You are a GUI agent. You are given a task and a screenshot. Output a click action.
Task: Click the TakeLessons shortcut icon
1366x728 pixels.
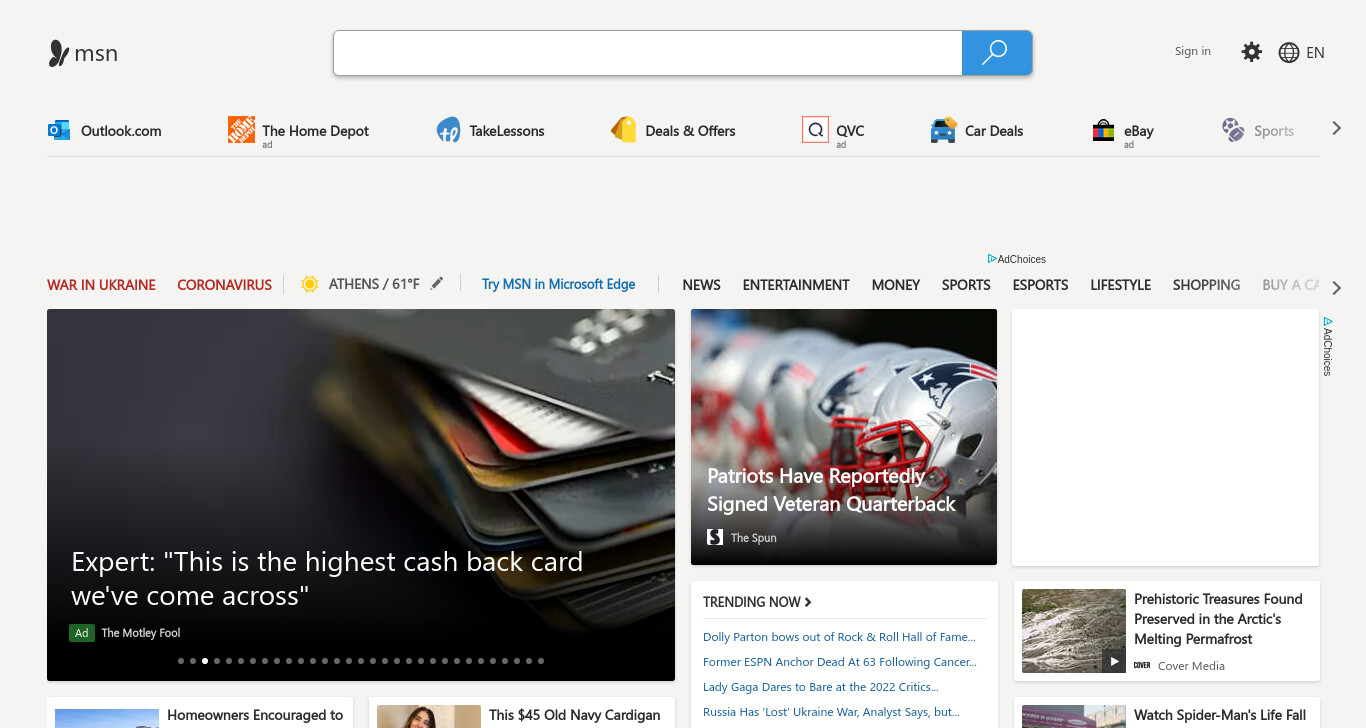pyautogui.click(x=448, y=130)
